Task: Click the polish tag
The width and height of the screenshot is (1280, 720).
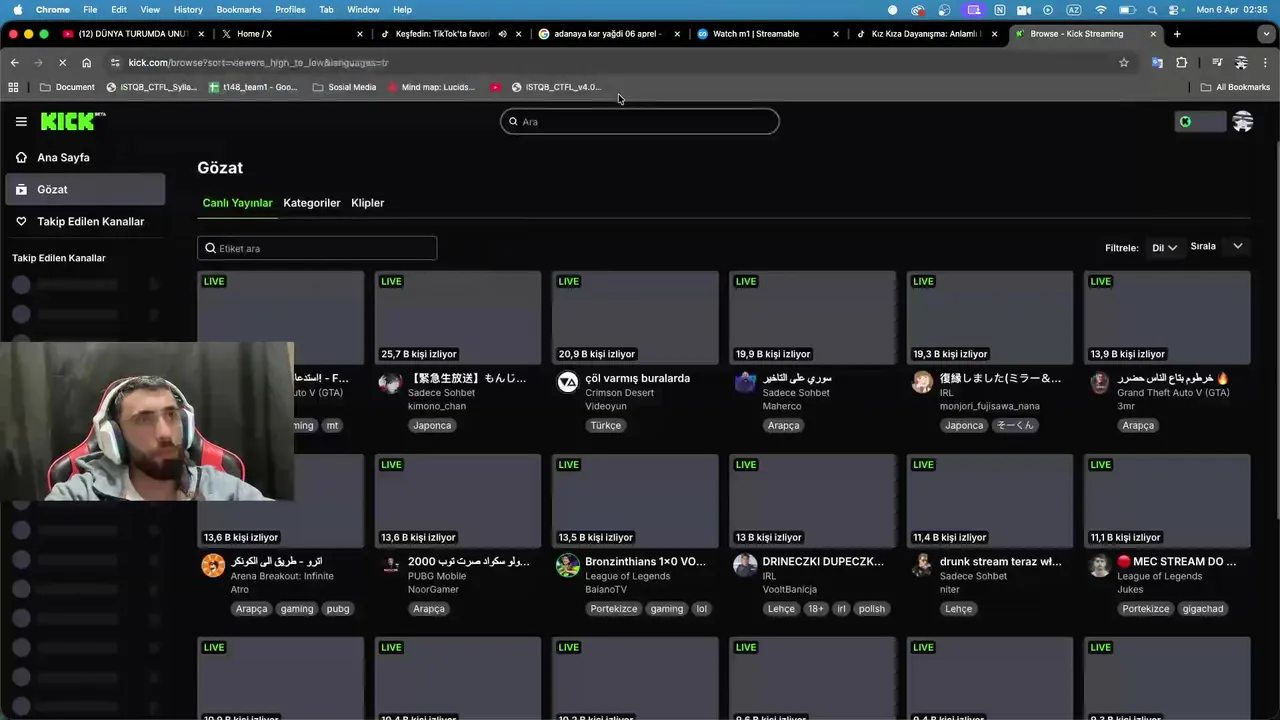Action: [x=872, y=609]
